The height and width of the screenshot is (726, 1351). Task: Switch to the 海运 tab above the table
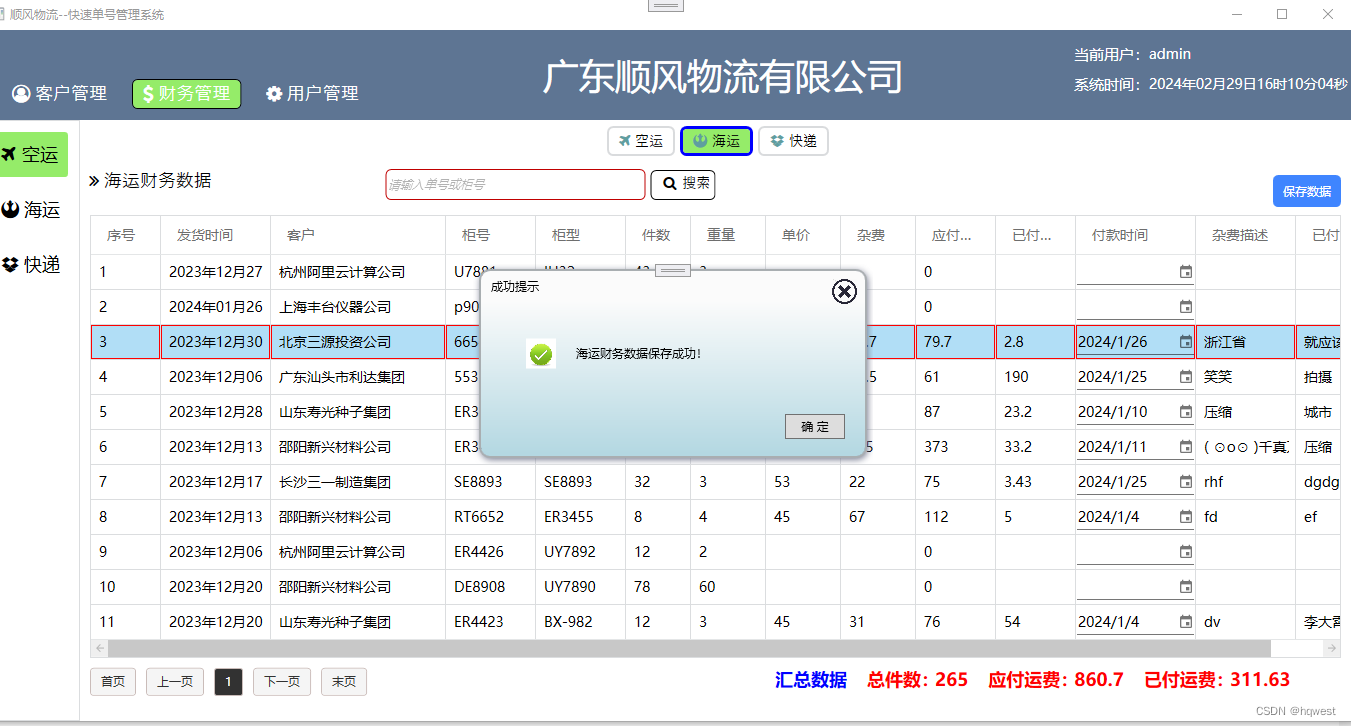(x=716, y=142)
